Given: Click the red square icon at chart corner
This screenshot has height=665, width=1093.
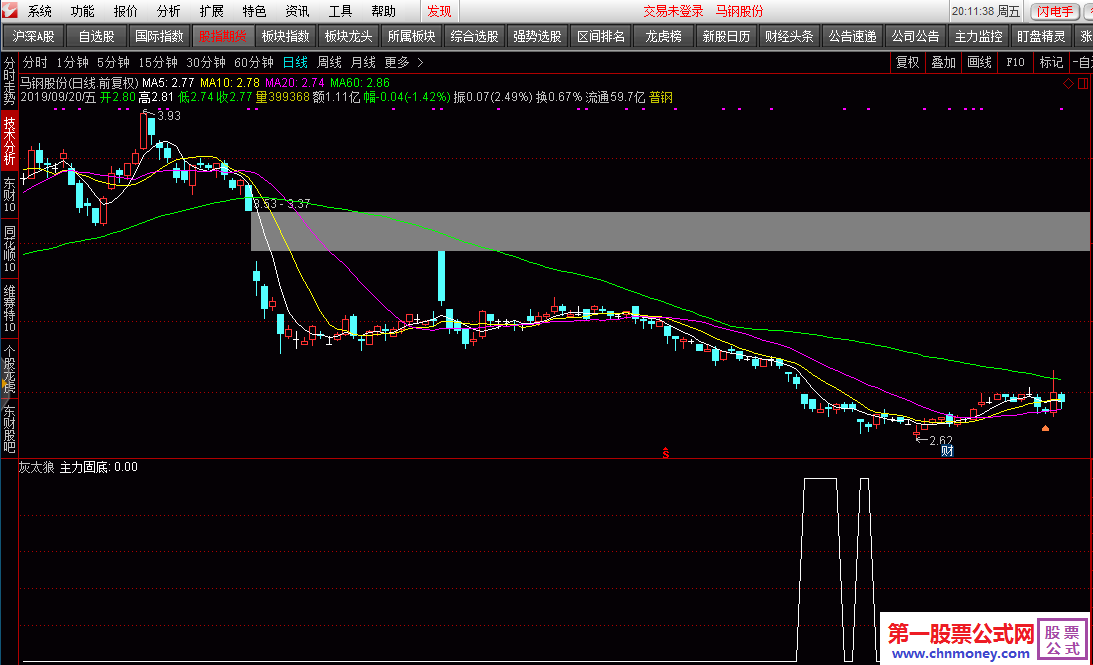Looking at the screenshot, I should click(1083, 84).
